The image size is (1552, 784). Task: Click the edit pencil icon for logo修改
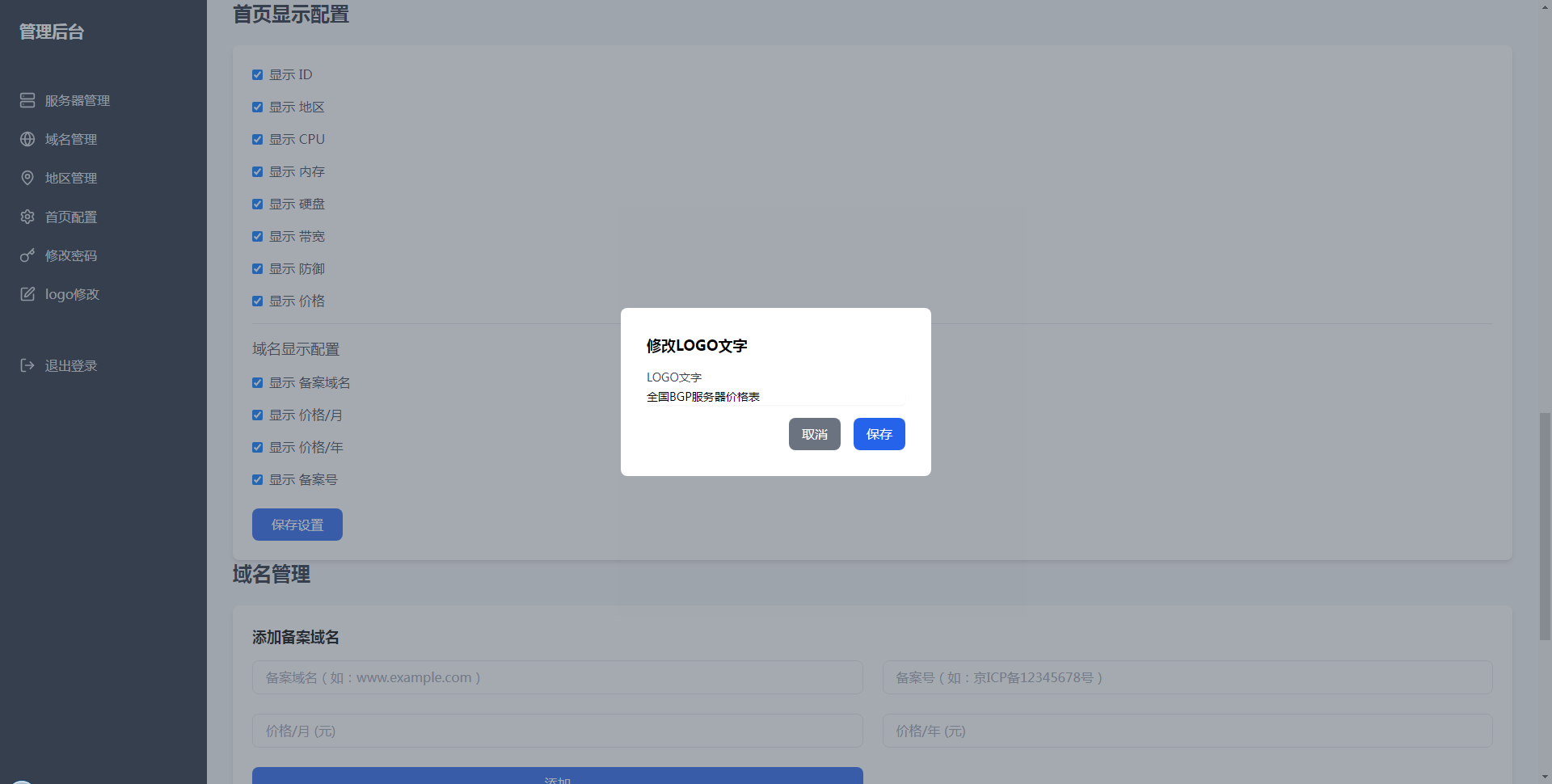click(27, 294)
